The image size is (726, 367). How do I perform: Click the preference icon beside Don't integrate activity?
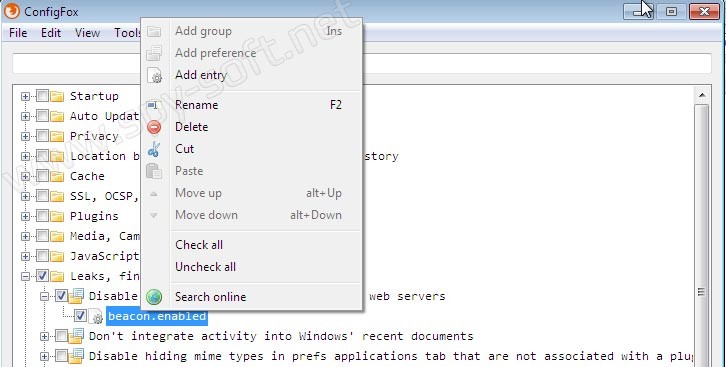pyautogui.click(x=76, y=336)
